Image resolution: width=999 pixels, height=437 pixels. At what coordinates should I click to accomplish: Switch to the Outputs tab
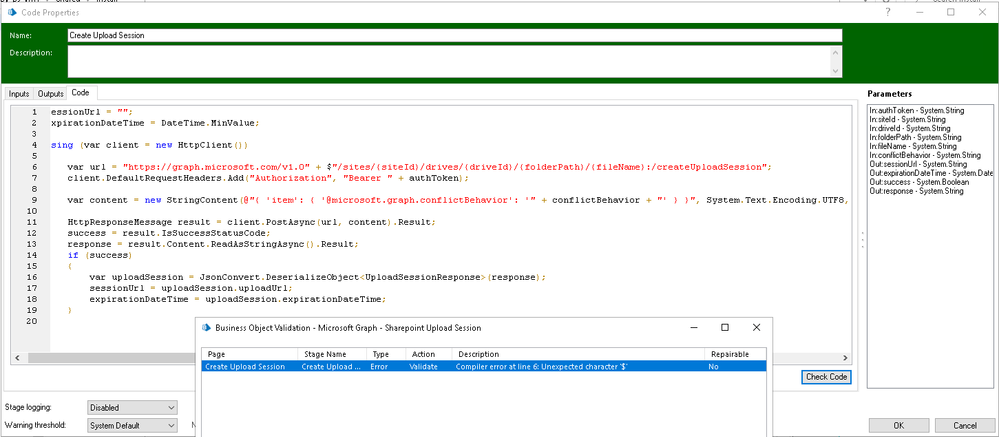click(x=50, y=93)
